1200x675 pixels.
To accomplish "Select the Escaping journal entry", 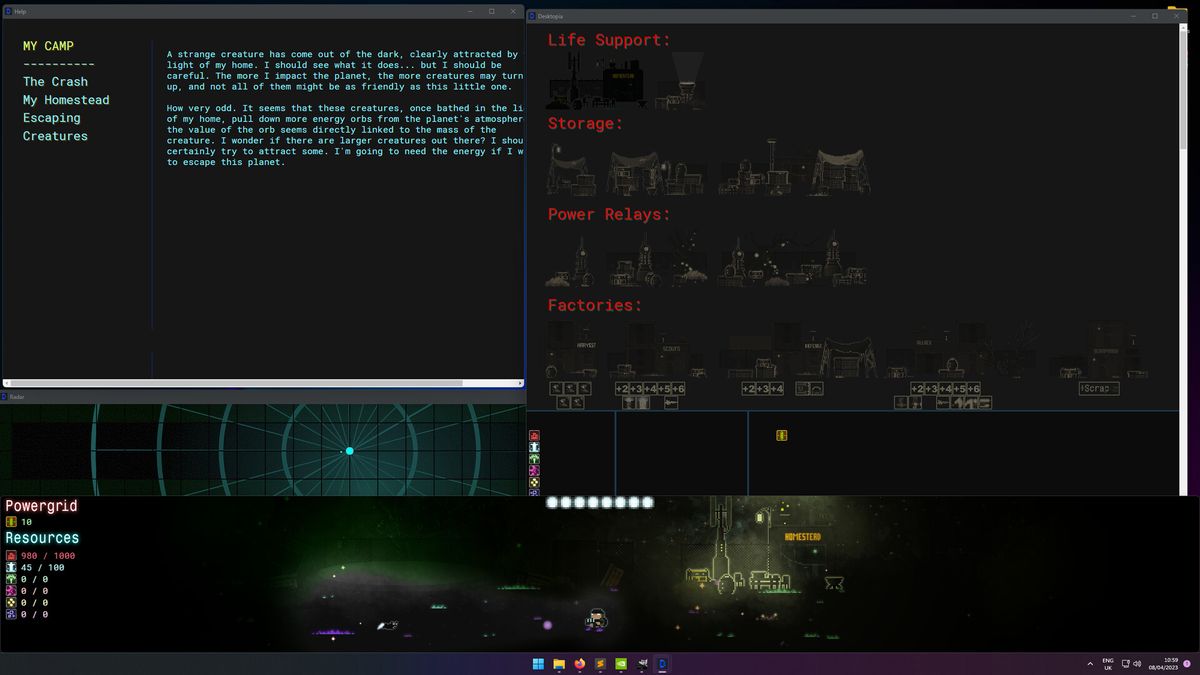I will click(x=52, y=118).
